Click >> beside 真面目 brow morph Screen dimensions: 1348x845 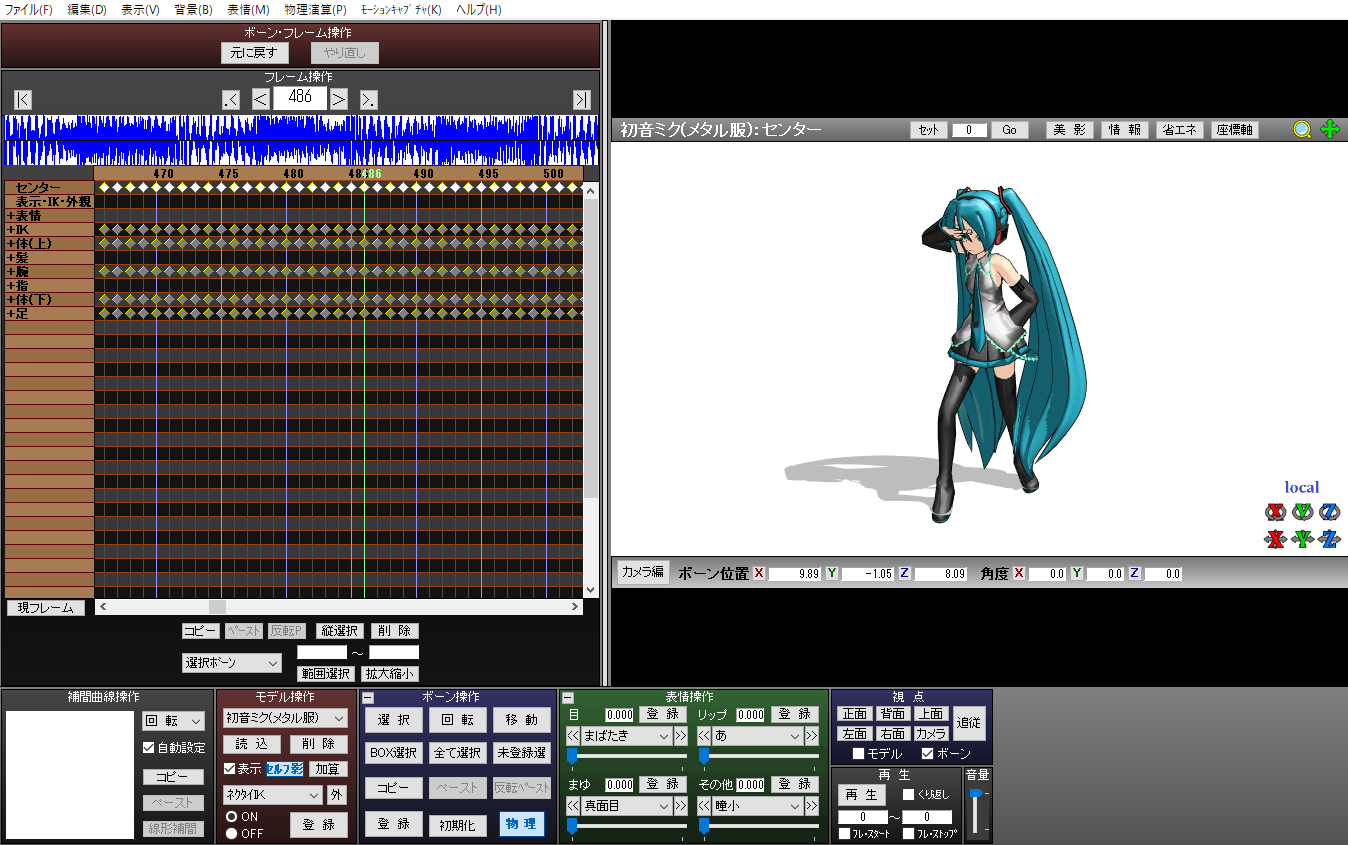point(680,806)
